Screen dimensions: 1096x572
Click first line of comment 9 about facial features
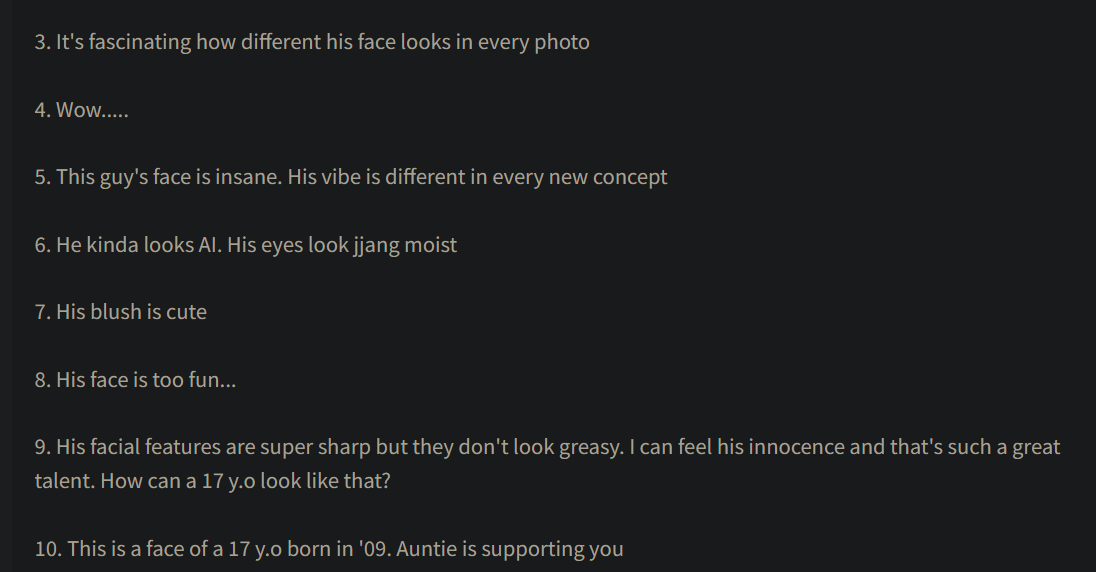[x=547, y=447]
